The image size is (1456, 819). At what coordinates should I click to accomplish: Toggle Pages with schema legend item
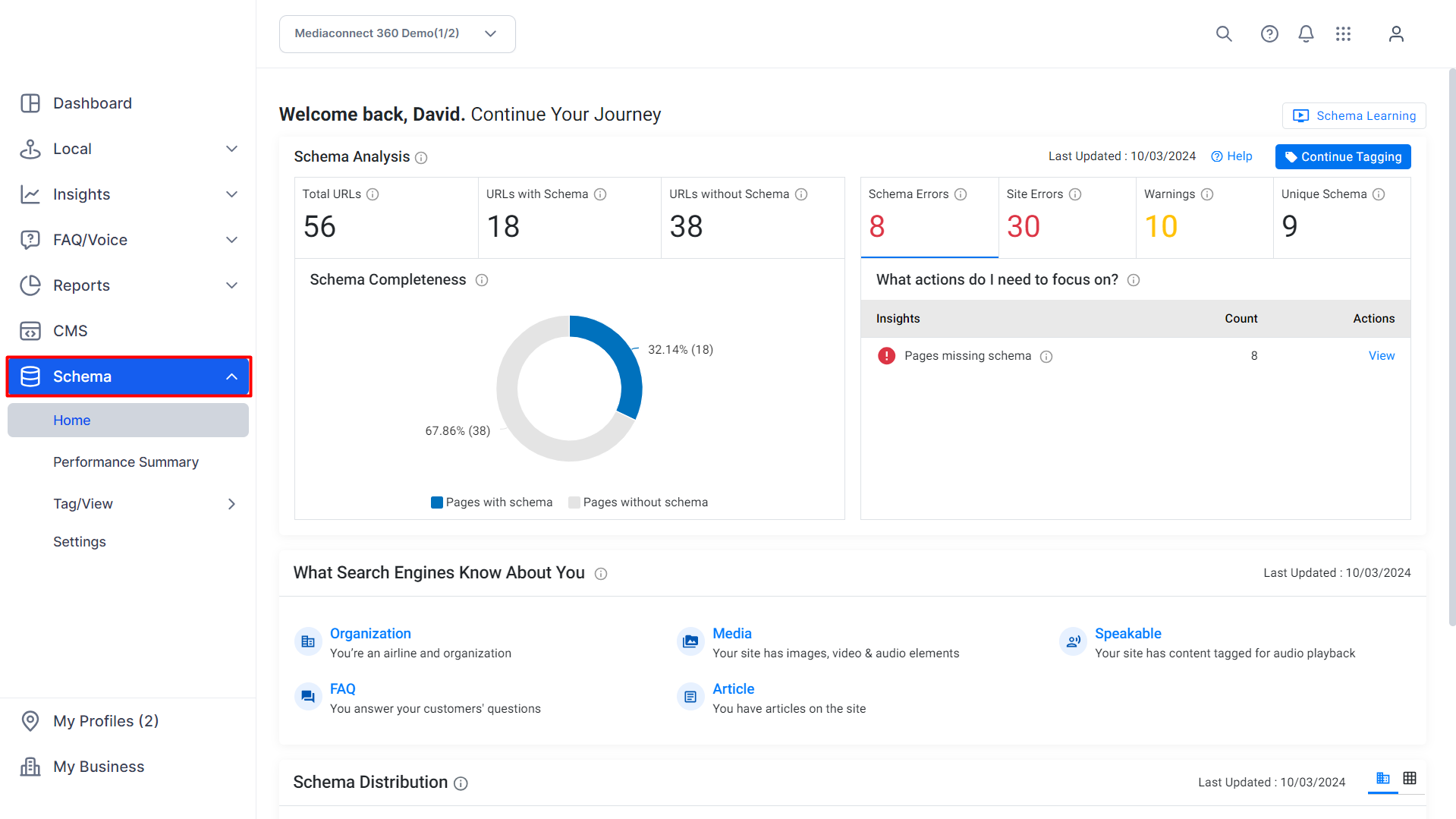point(492,502)
